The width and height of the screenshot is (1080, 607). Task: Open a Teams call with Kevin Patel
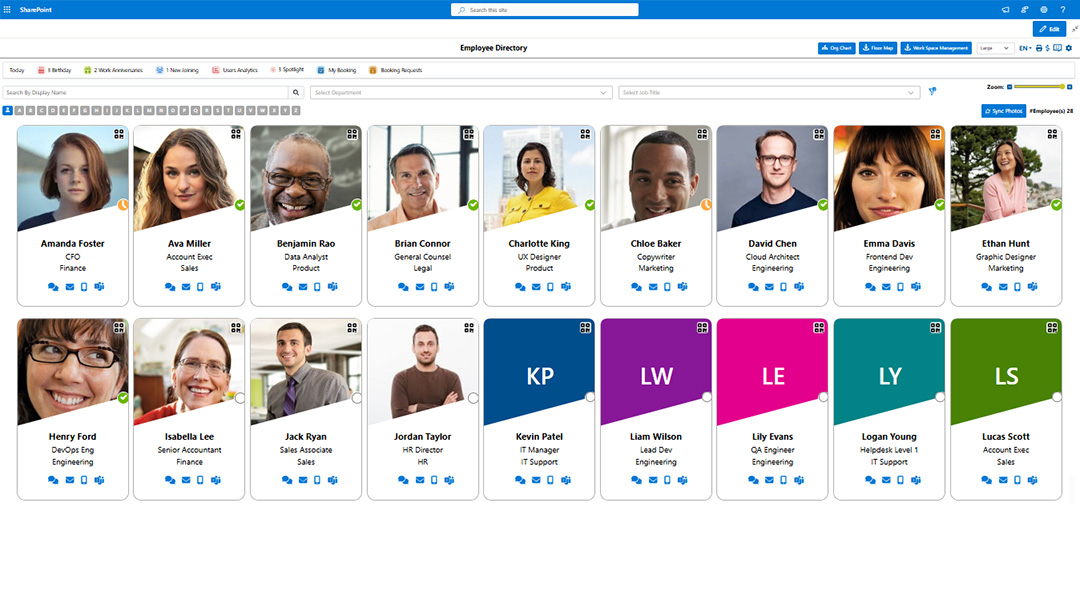click(567, 480)
